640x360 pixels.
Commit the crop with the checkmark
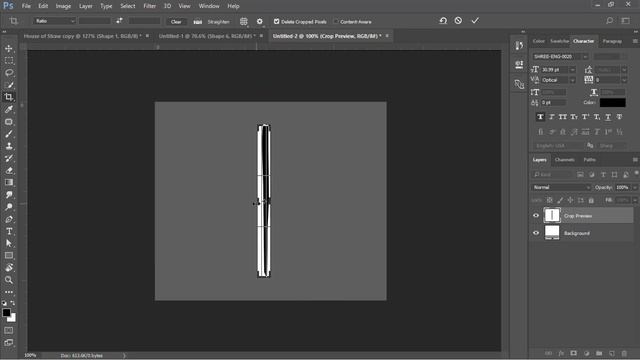[475, 20]
